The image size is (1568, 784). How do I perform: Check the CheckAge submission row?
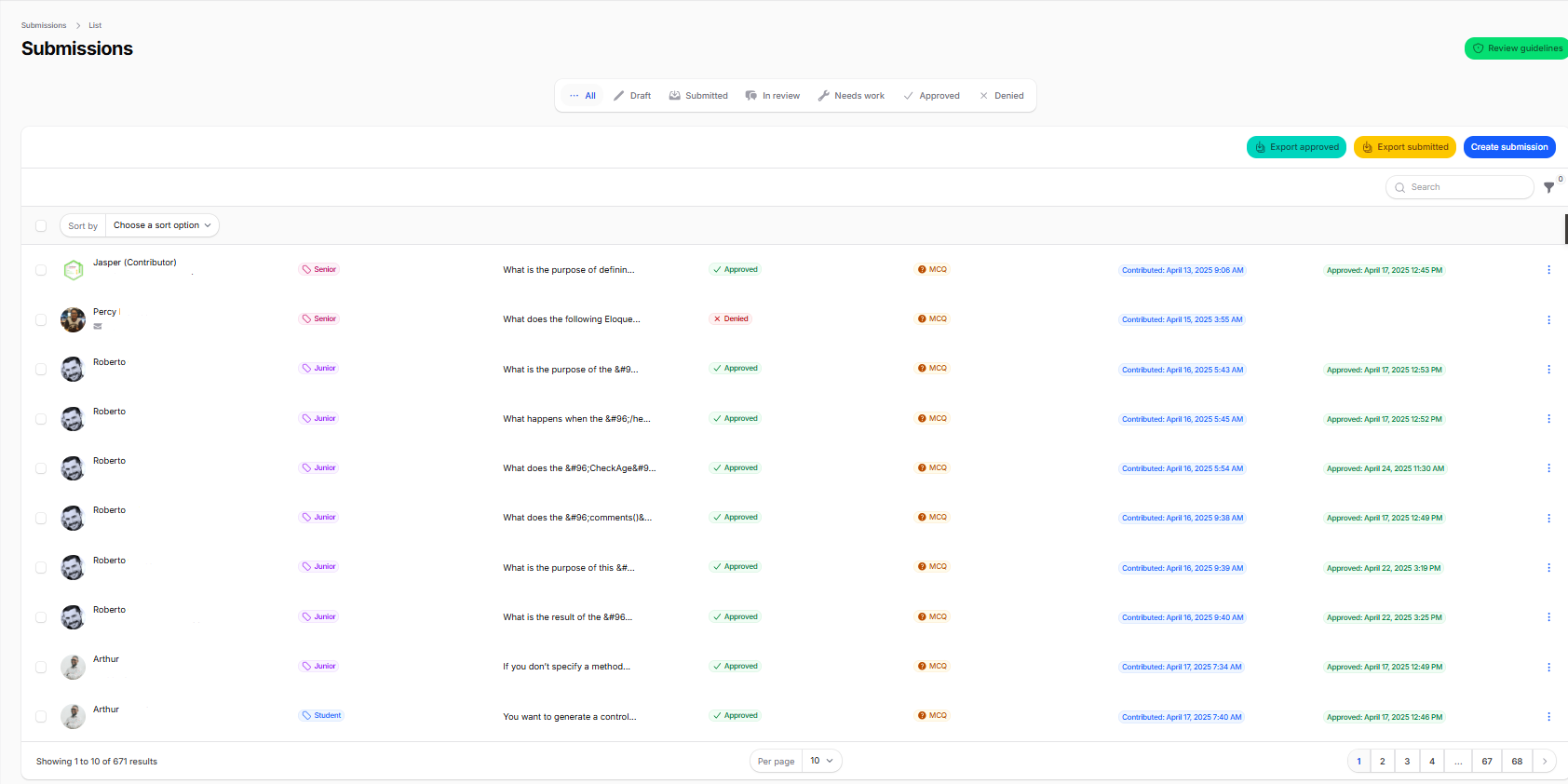41,468
